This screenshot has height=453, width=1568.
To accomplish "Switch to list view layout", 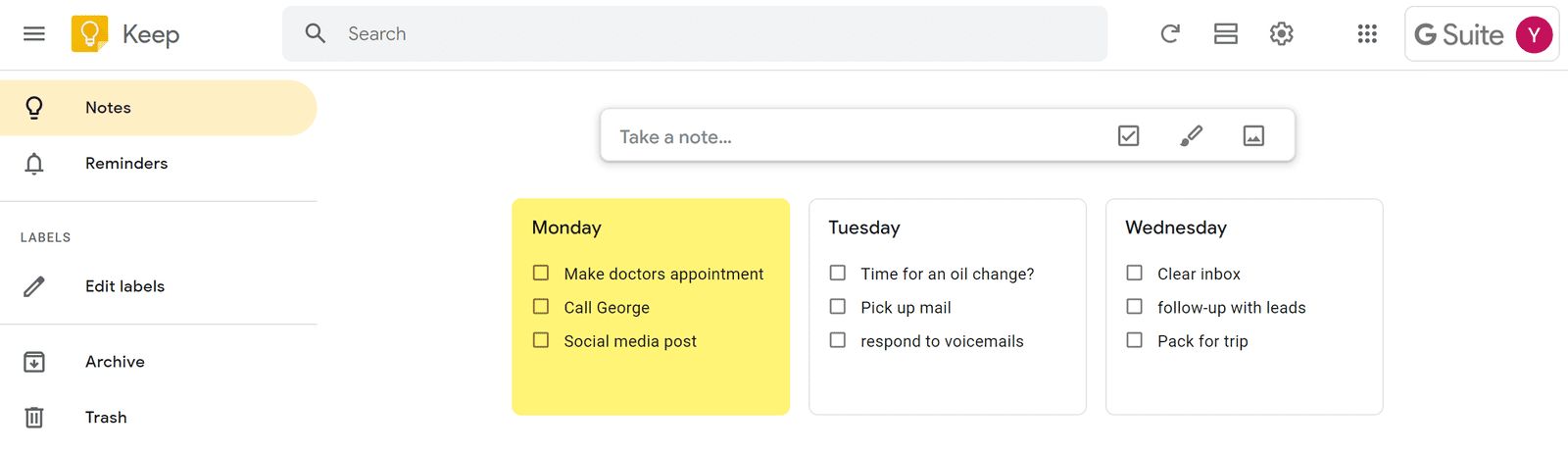I will tap(1226, 34).
